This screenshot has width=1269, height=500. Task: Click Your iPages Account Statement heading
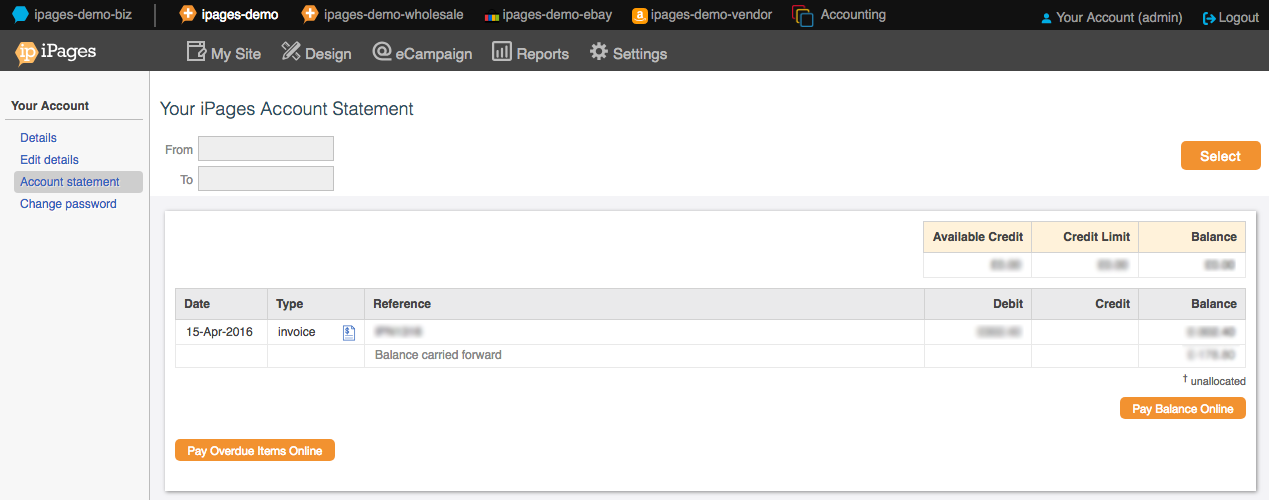[287, 109]
